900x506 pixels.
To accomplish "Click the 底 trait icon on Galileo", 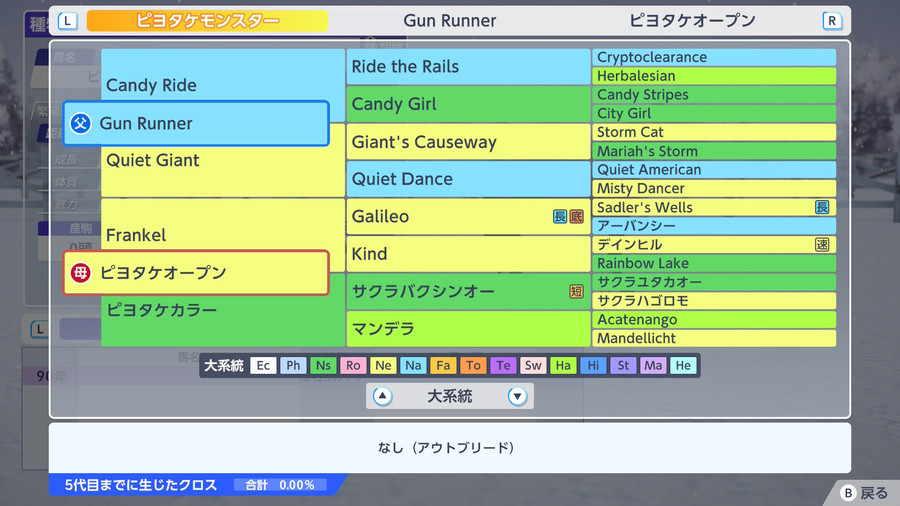I will pos(576,216).
